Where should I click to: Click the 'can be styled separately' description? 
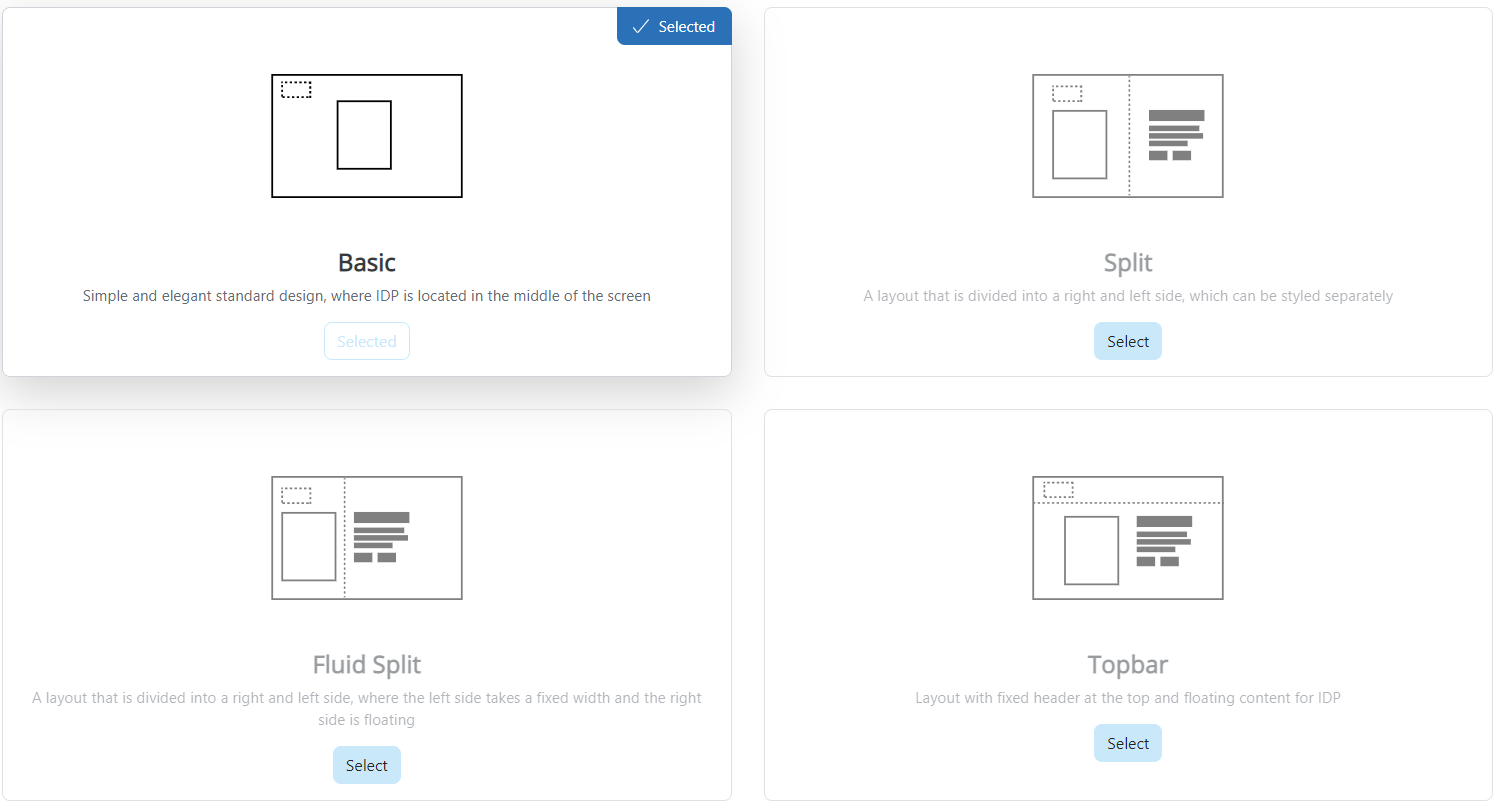pos(1128,296)
